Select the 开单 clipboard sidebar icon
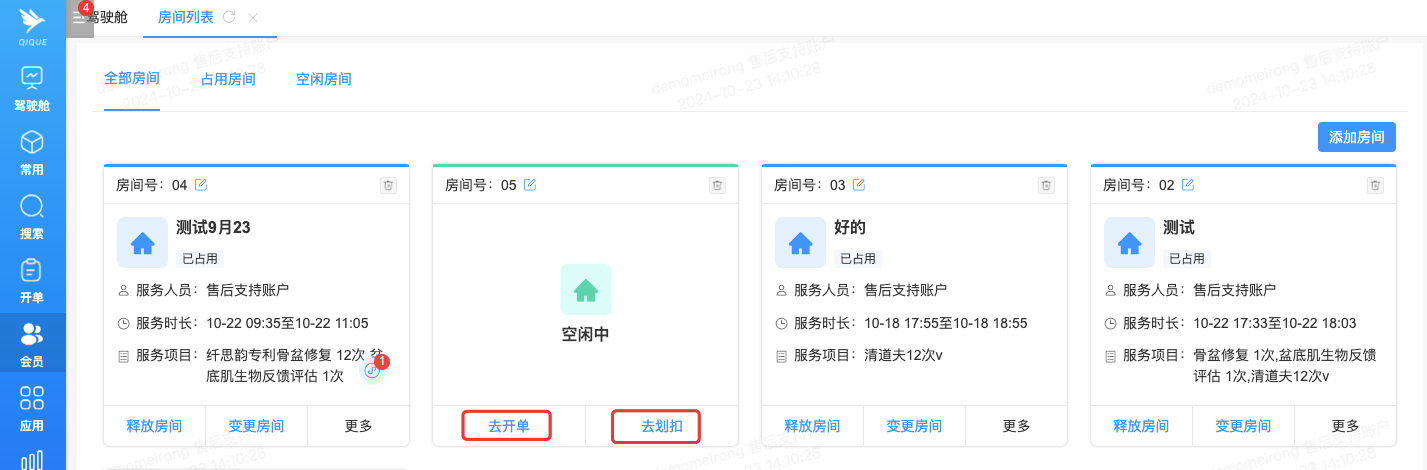This screenshot has width=1427, height=470. [32, 271]
